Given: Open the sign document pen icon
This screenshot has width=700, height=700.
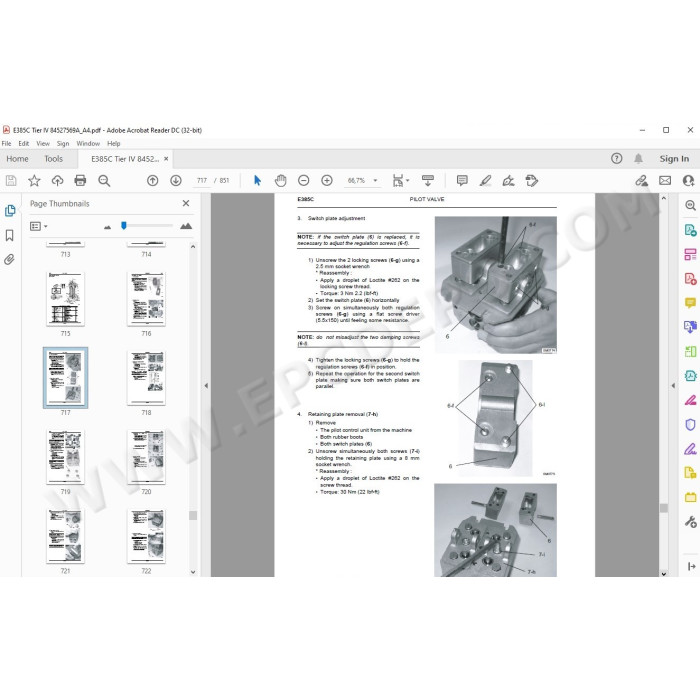Looking at the screenshot, I should tap(508, 181).
